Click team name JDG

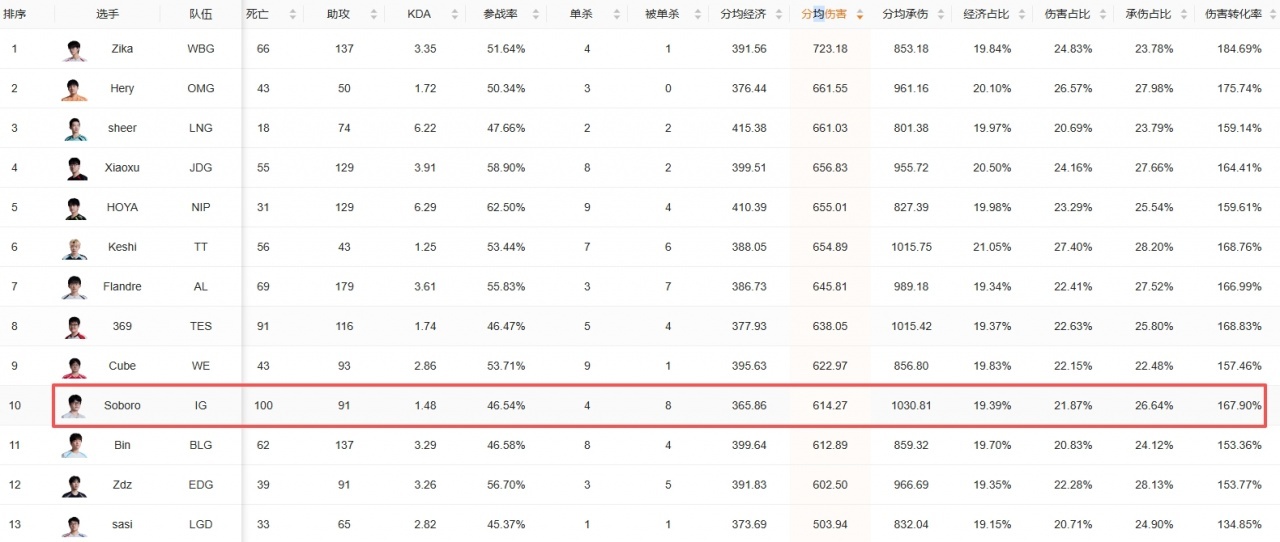tap(200, 168)
